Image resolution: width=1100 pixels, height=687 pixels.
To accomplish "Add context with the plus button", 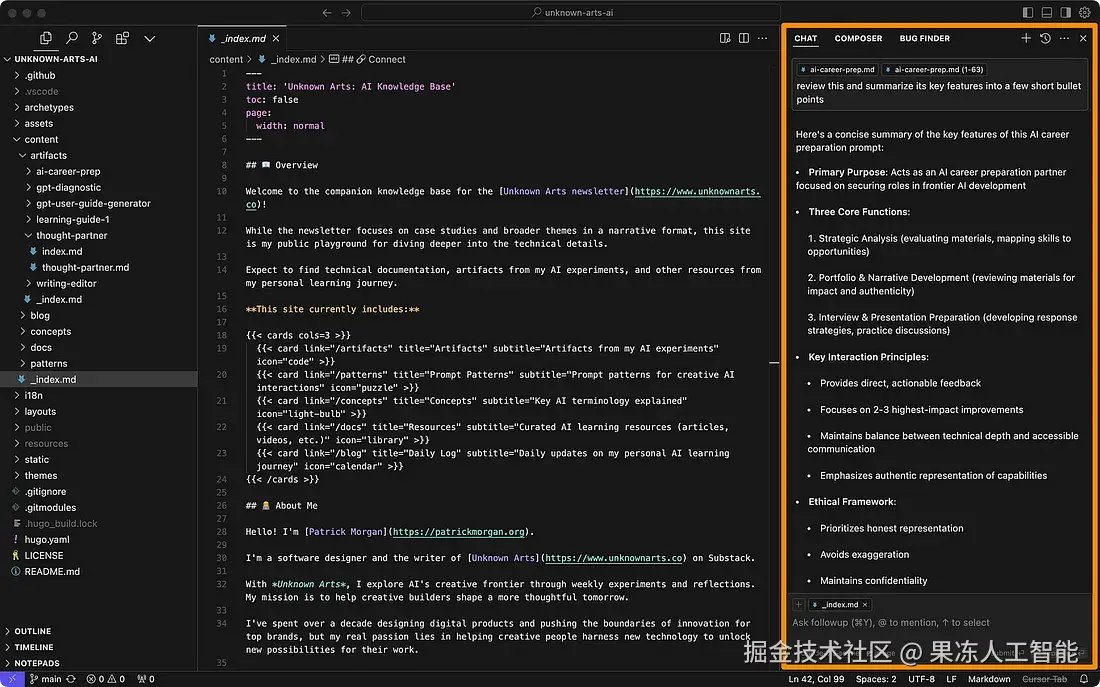I will (798, 604).
